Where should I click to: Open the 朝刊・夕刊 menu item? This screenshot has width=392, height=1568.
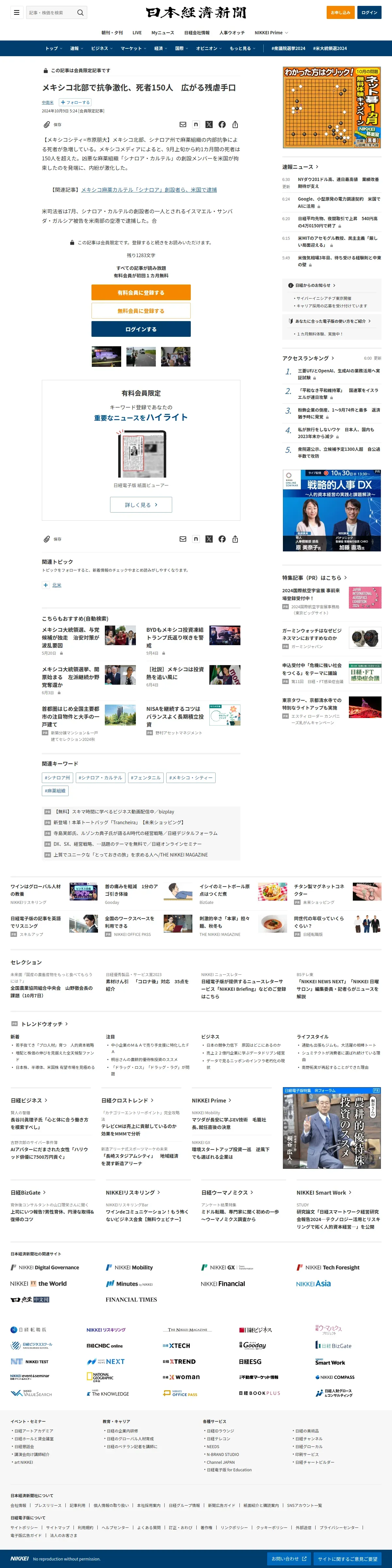(112, 33)
